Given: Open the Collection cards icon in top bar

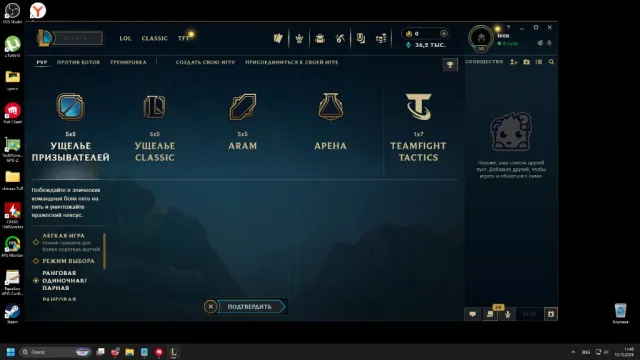Looking at the screenshot, I should [x=278, y=38].
